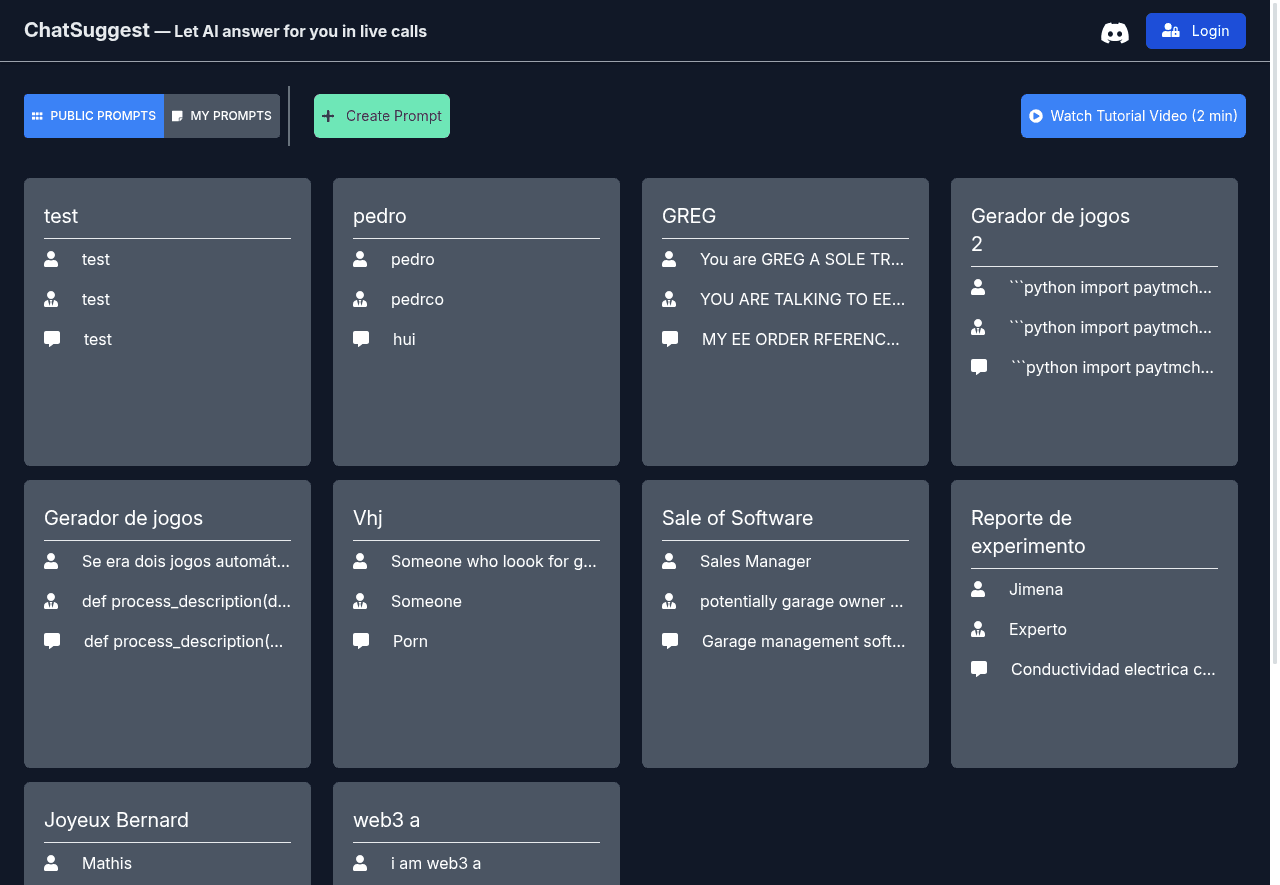Click the person icon in test card
Viewport: 1280px width, 885px height.
pyautogui.click(x=52, y=260)
